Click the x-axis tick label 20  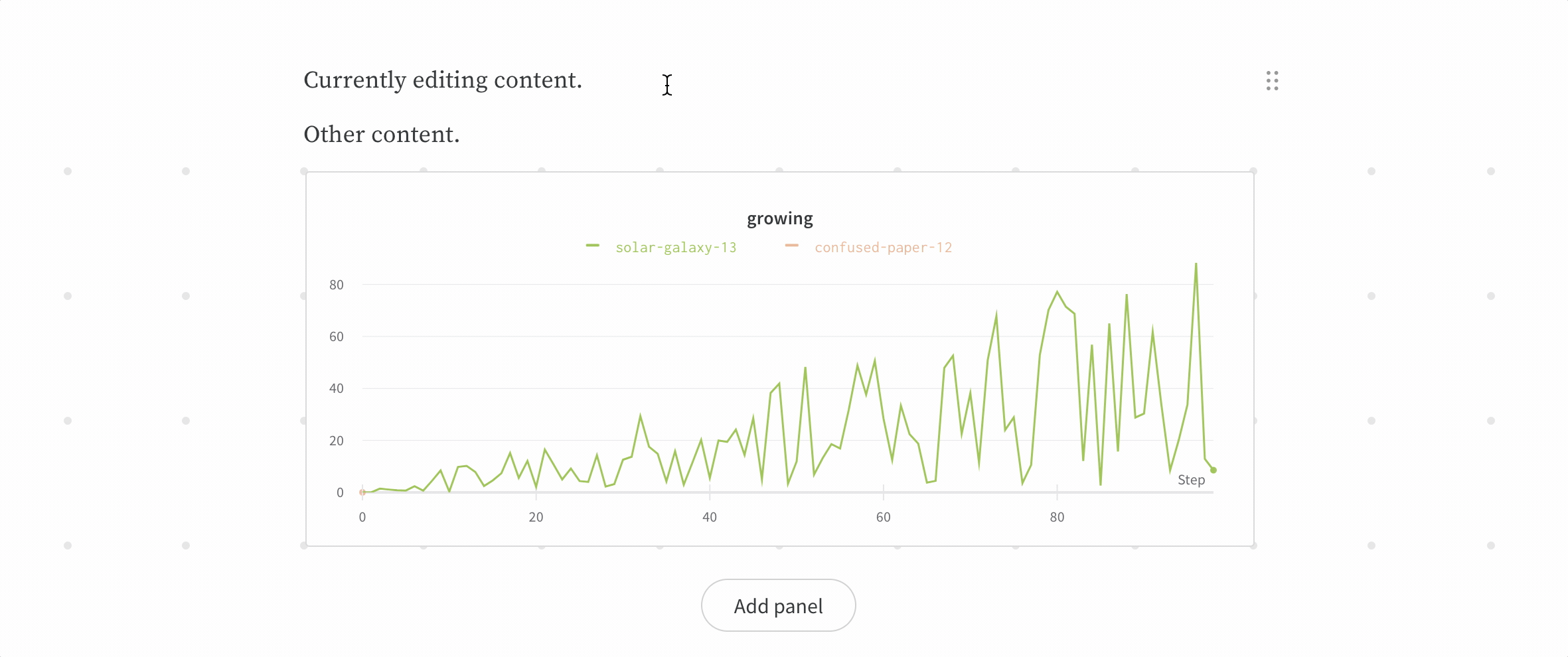point(536,518)
